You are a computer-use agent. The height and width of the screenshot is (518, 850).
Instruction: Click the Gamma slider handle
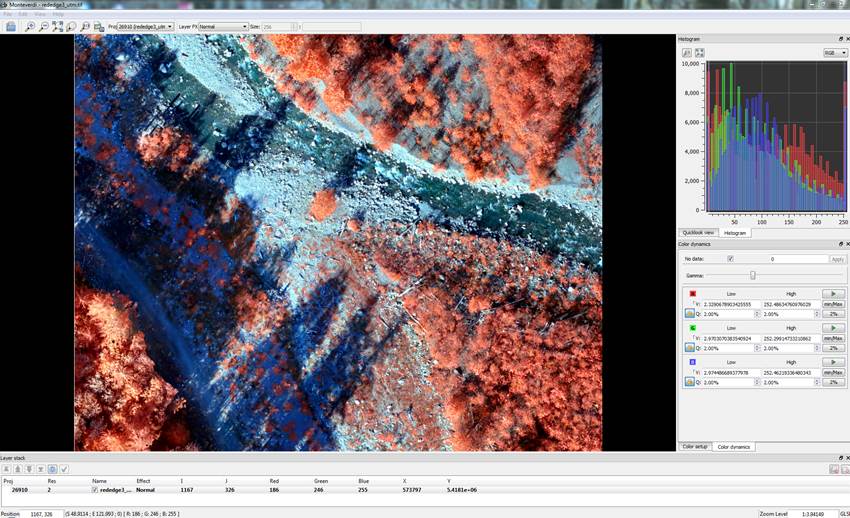[x=752, y=275]
